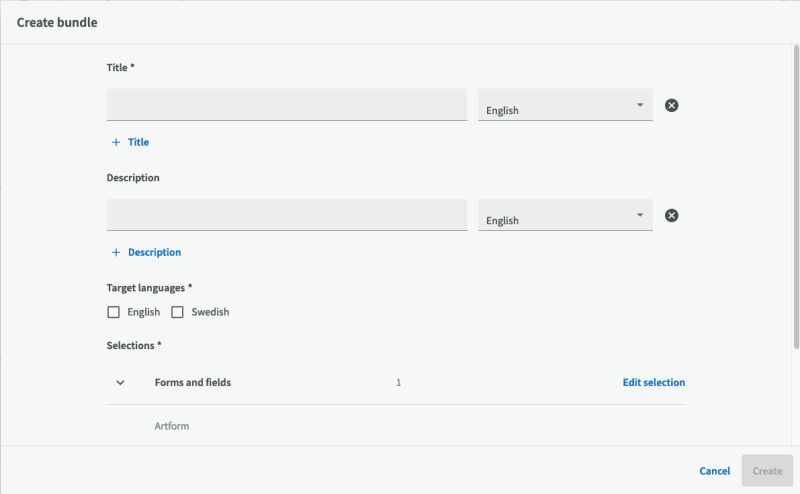Viewport: 800px width, 494px height.
Task: Focus the Description text field
Action: 286,215
